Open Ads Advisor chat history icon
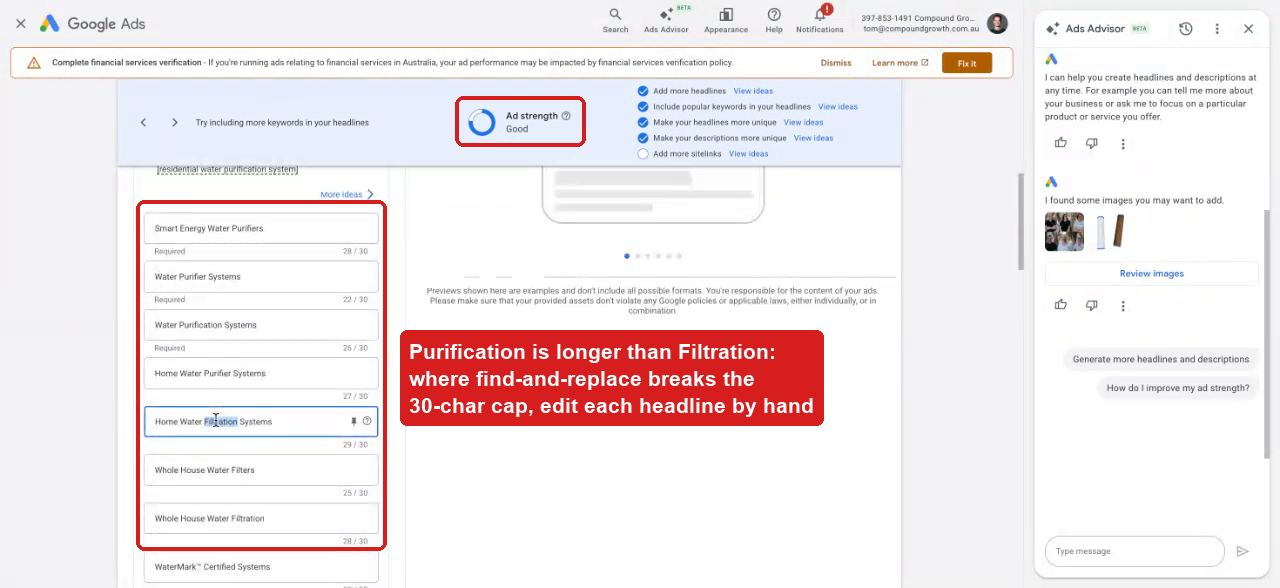1280x588 pixels. (x=1186, y=29)
